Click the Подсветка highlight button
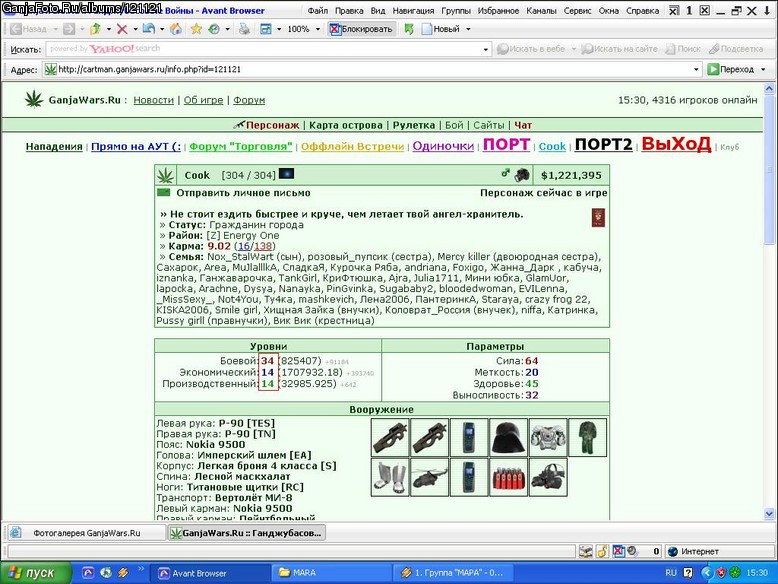The width and height of the screenshot is (778, 584). point(736,49)
